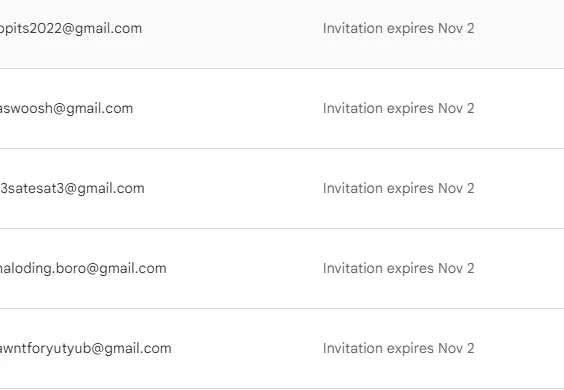Image resolution: width=564 pixels, height=390 pixels.
Task: Click the pits2022@gmail.com email address
Action: tap(71, 28)
